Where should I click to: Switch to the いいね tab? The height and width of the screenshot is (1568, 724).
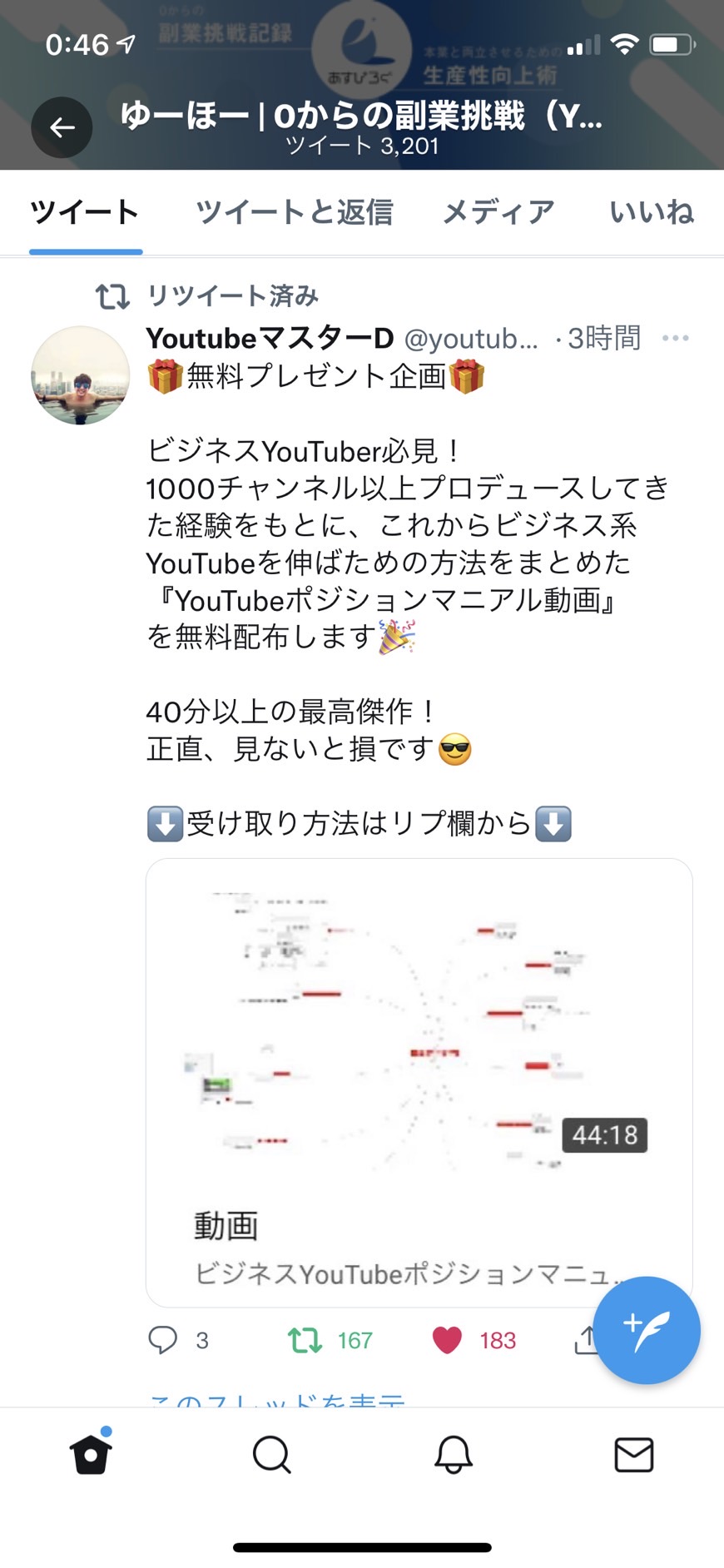[652, 212]
